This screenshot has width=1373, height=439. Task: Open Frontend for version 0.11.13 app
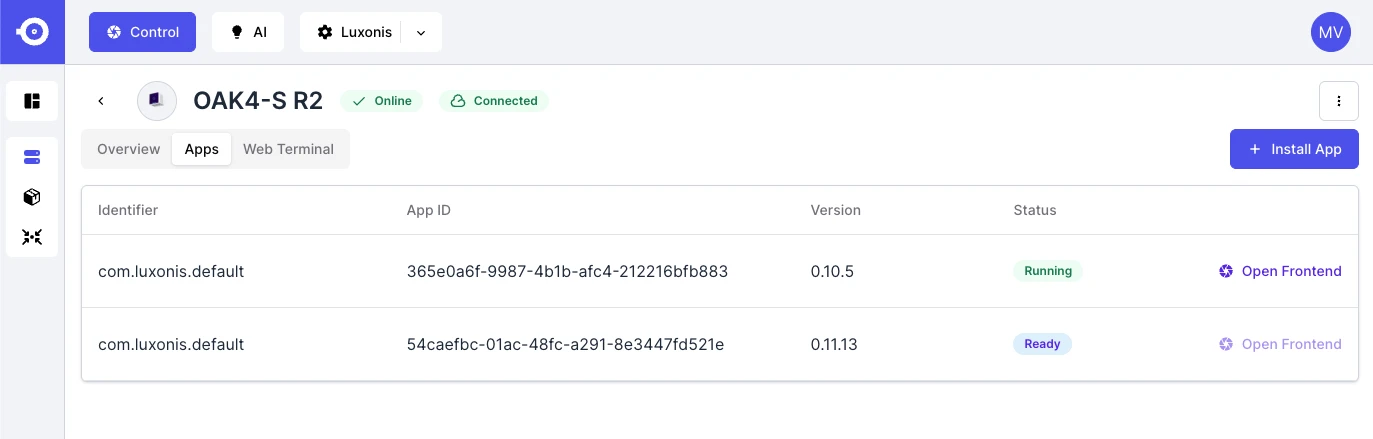point(1280,344)
